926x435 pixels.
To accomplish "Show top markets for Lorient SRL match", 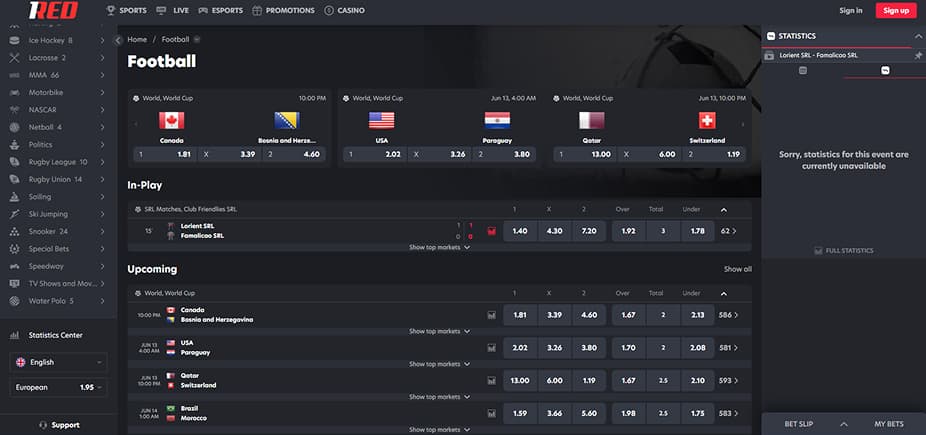I will [439, 247].
